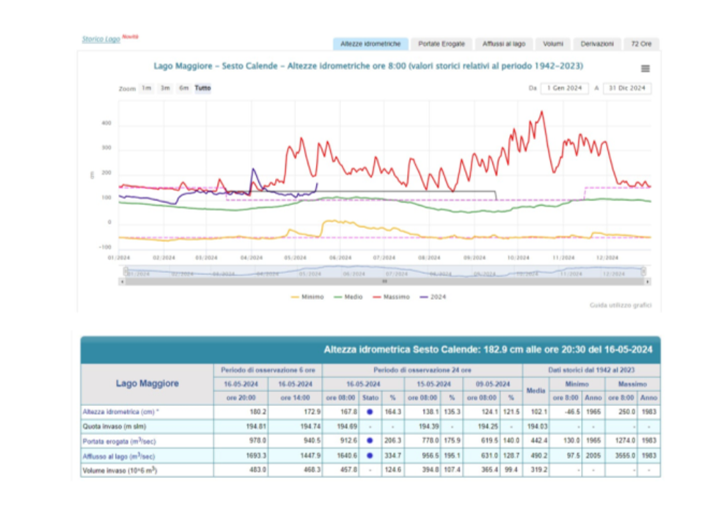
Task: Click the blue Stato dot for Portata erogata
Action: pyautogui.click(x=370, y=440)
